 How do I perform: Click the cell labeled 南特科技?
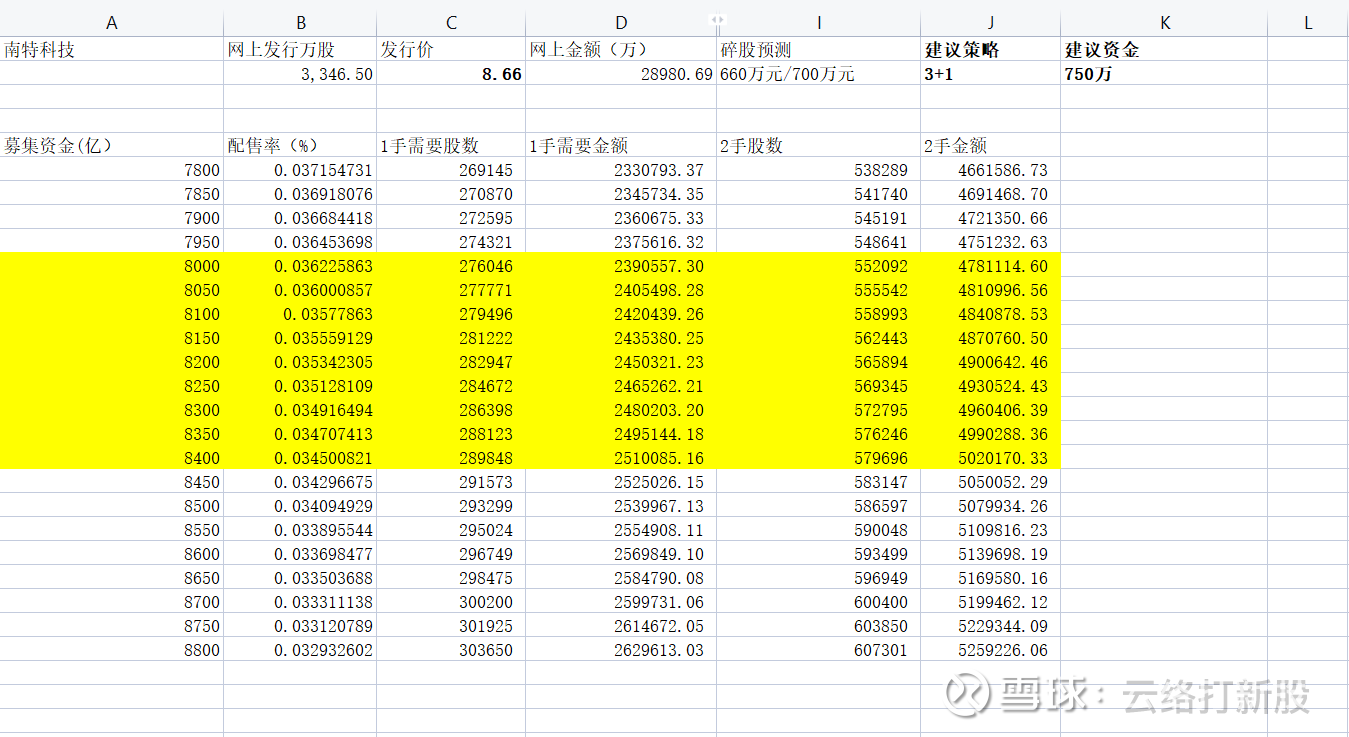pyautogui.click(x=112, y=49)
